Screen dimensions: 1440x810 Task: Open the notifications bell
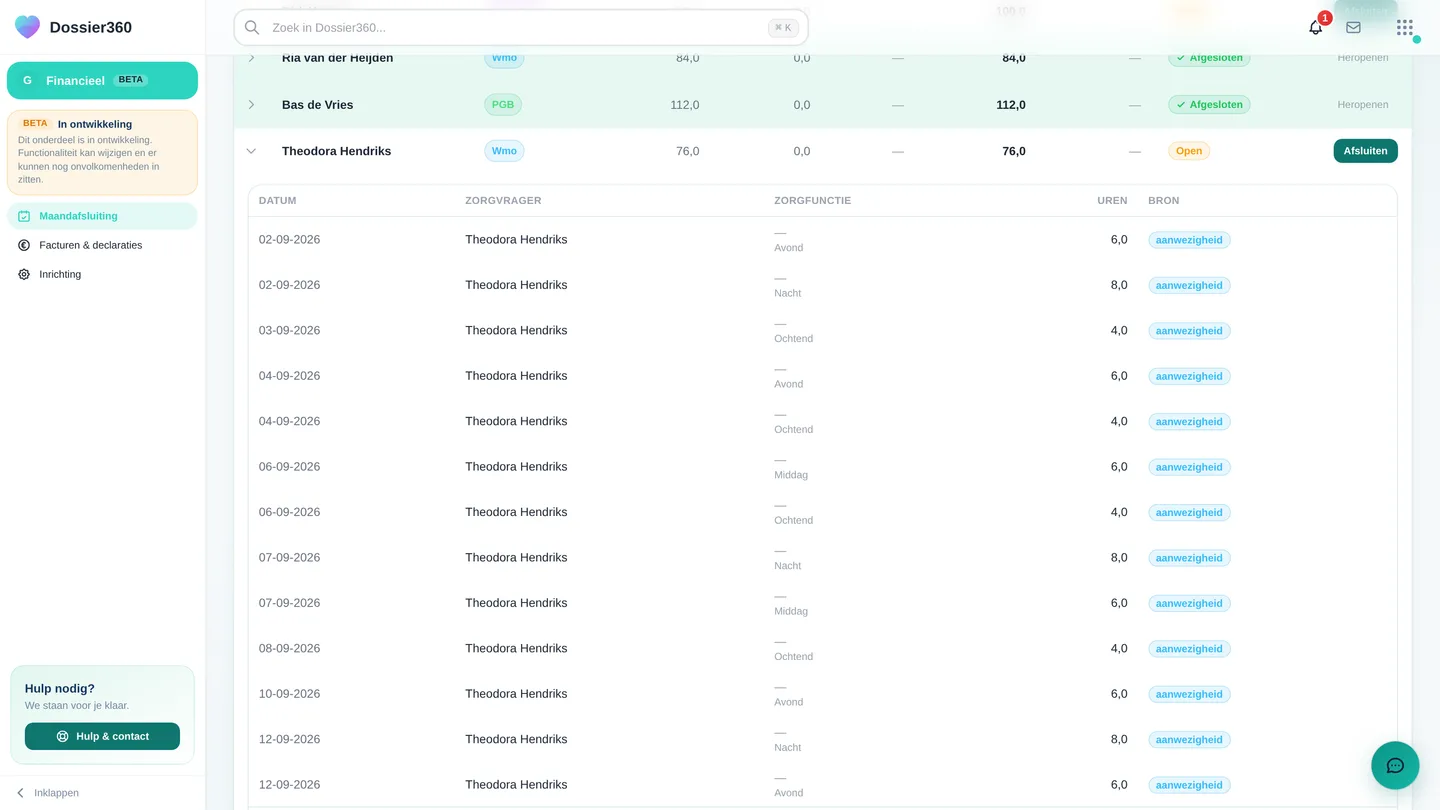tap(1315, 28)
